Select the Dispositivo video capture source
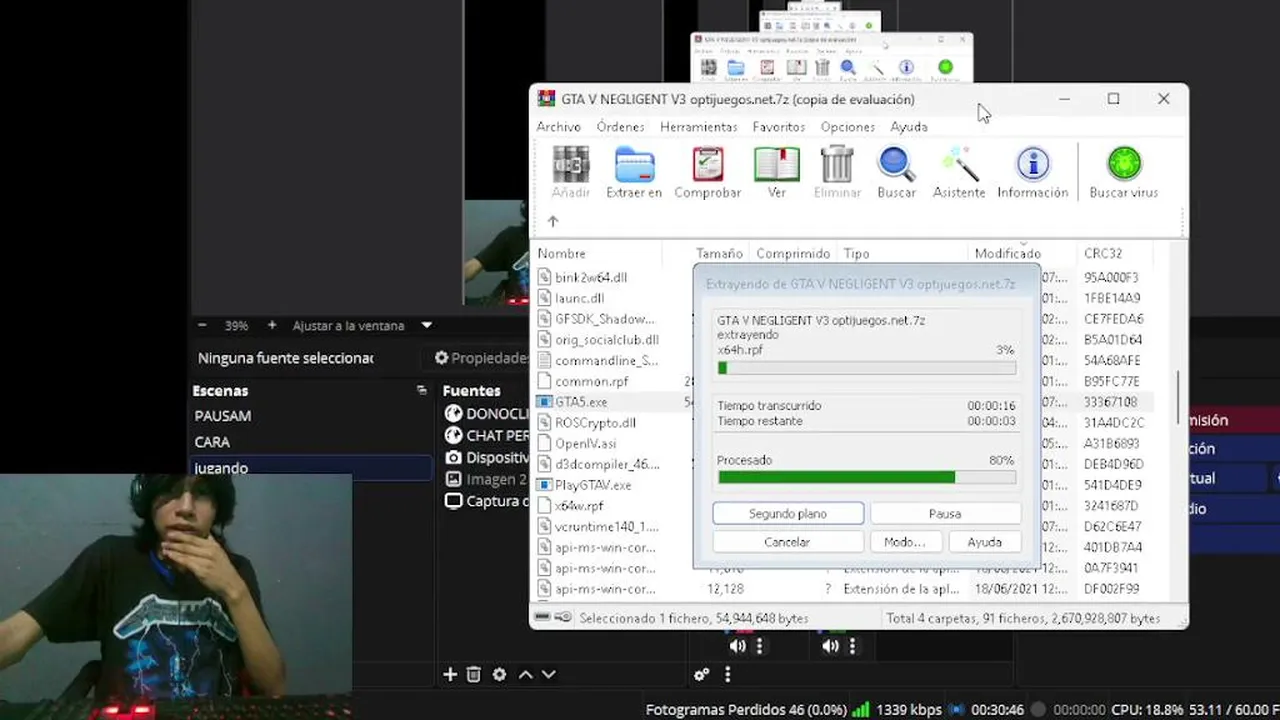This screenshot has width=1280, height=720. coord(486,457)
